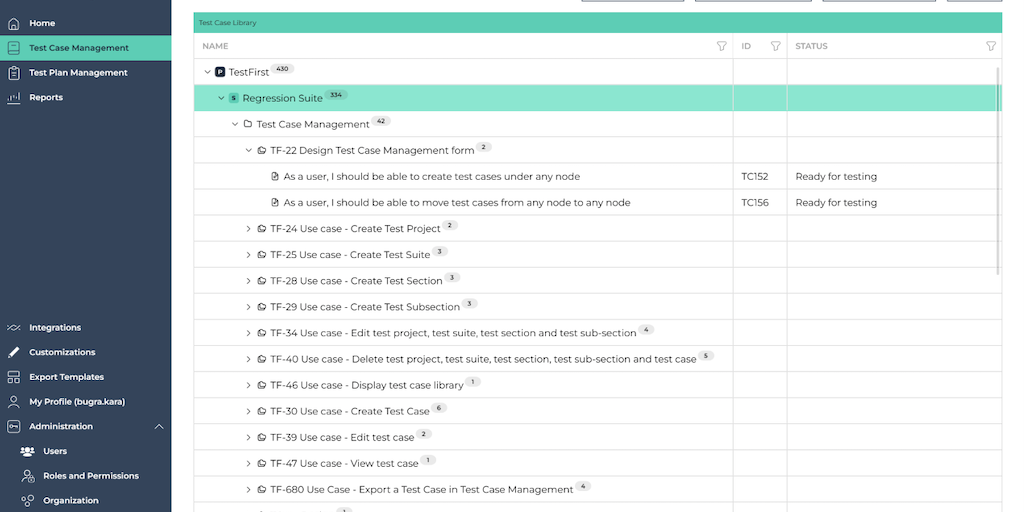Expand TF-24 Create Test Project use case
Screen dimensions: 1024x512
pyautogui.click(x=249, y=229)
